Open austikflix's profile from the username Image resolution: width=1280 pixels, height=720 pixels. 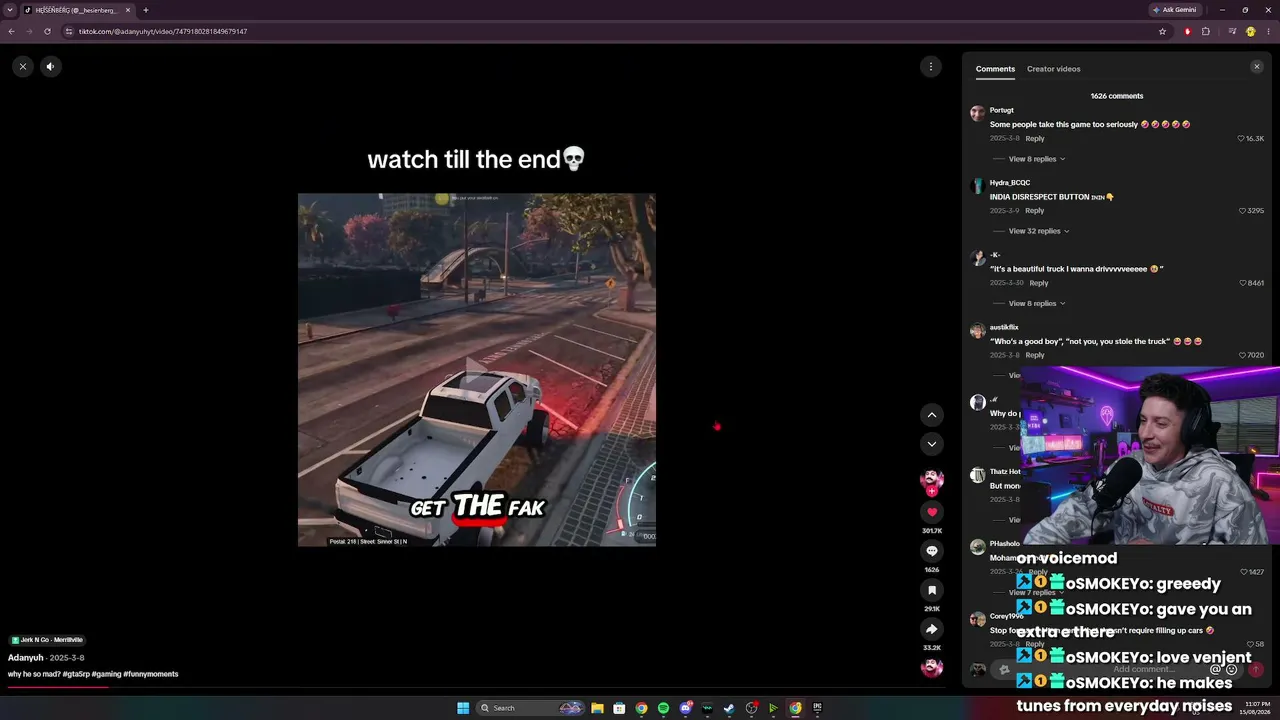(1004, 327)
